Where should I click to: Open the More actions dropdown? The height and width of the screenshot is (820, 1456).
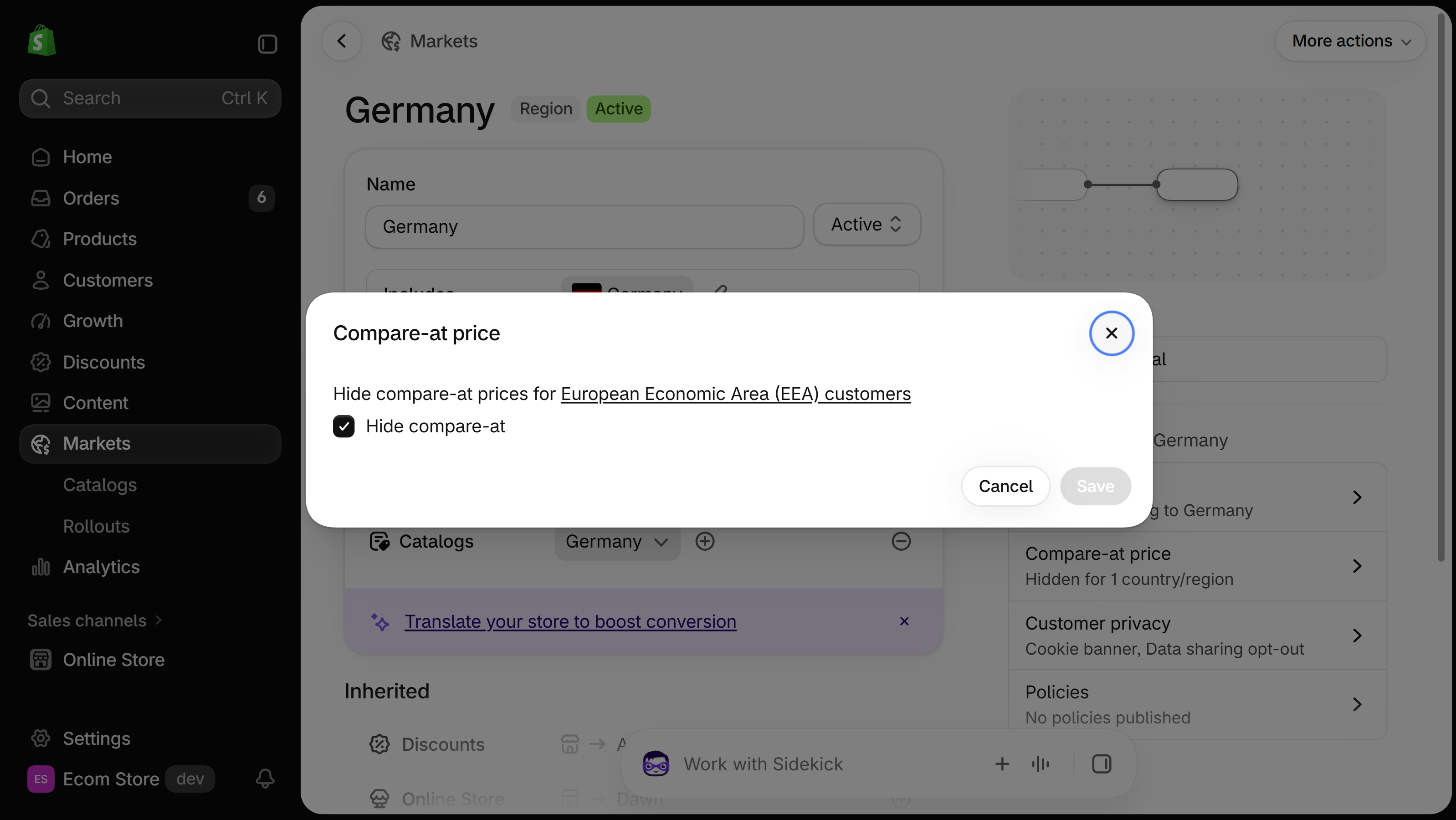1350,41
